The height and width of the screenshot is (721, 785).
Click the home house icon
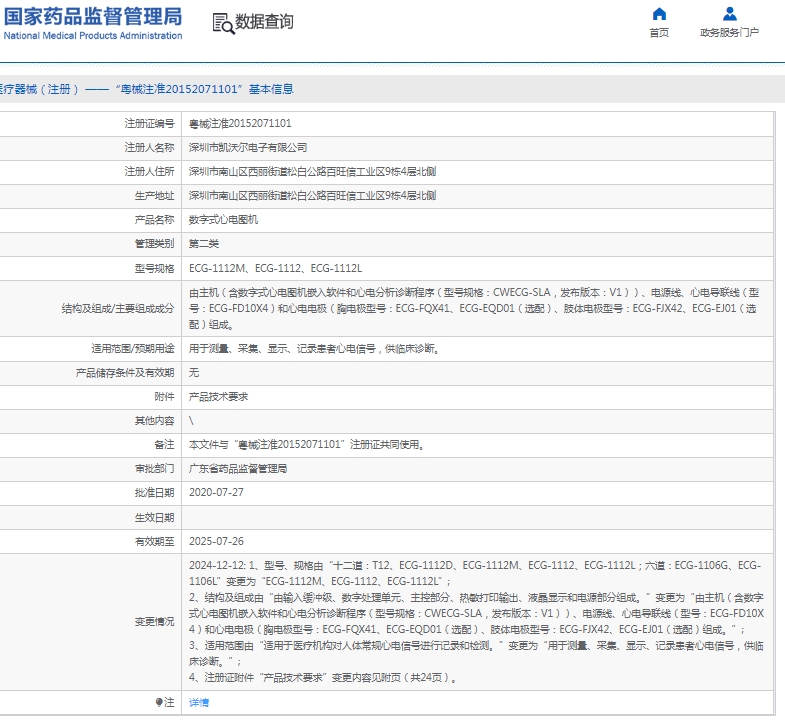point(659,14)
